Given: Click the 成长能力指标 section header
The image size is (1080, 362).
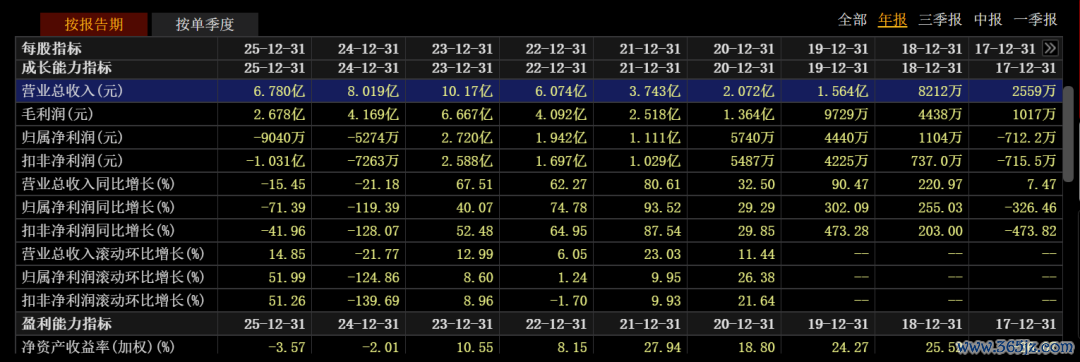Looking at the screenshot, I should pos(67,68).
